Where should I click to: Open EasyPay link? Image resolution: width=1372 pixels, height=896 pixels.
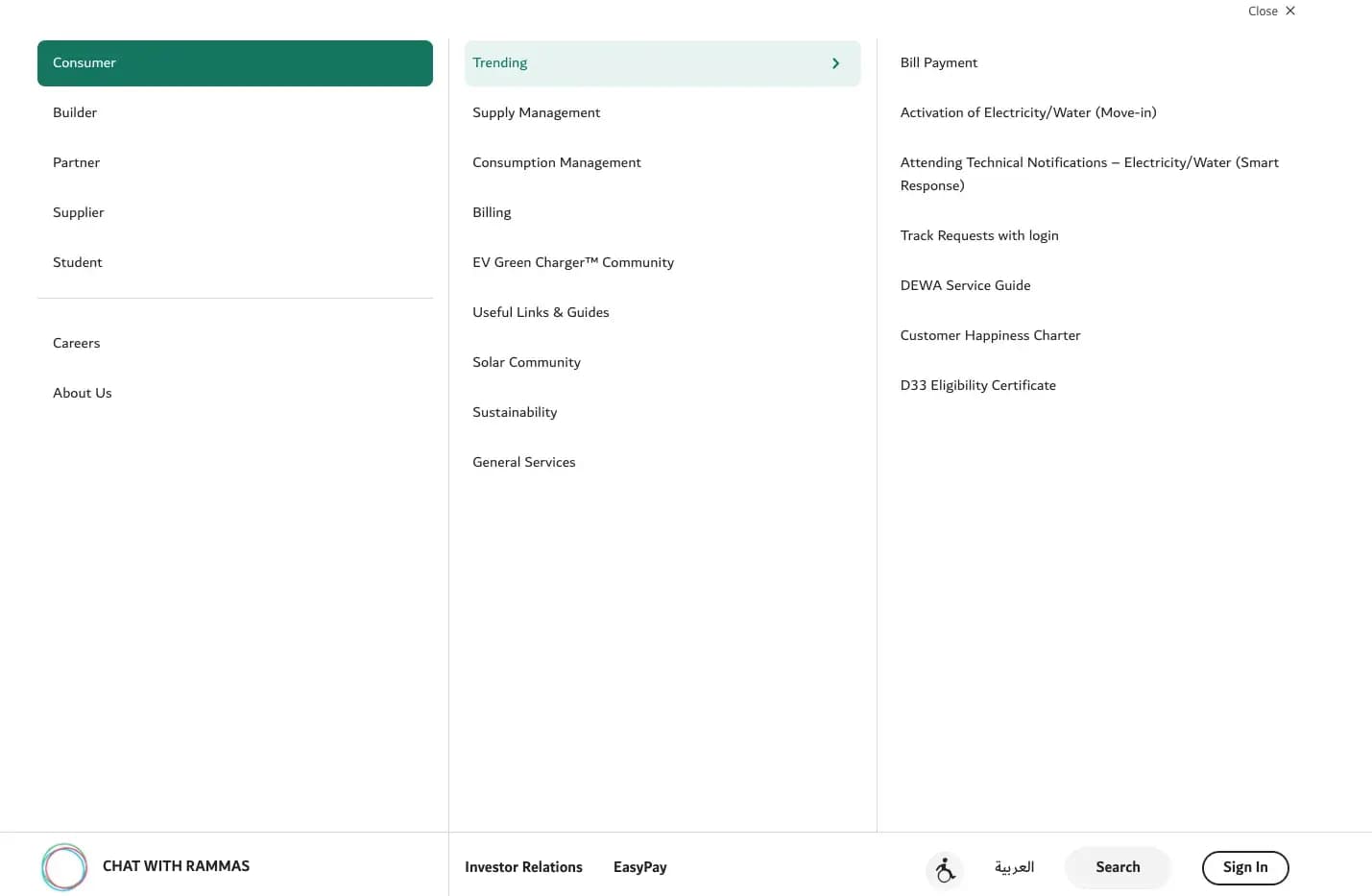pyautogui.click(x=639, y=867)
